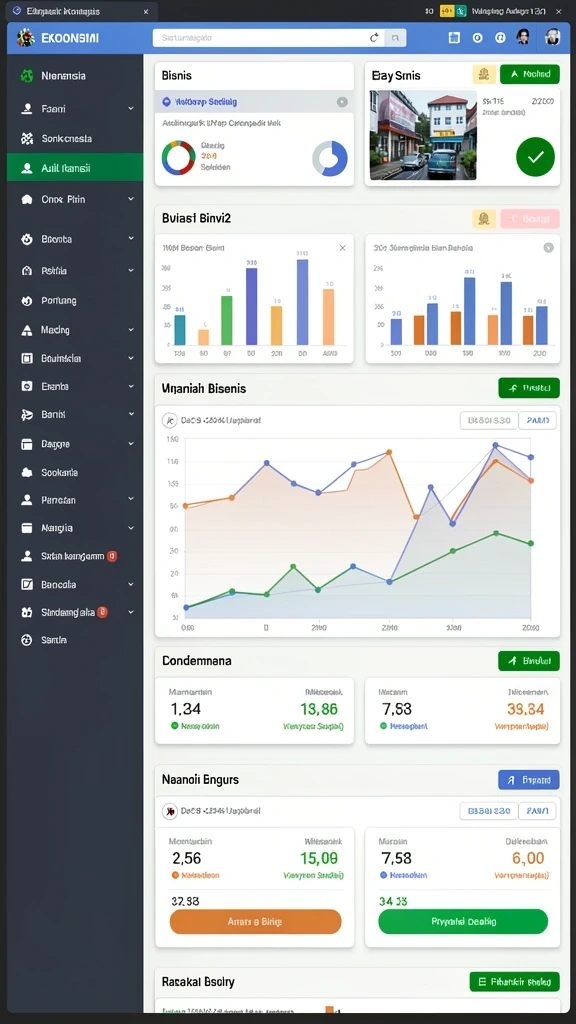Close the 110M bar chart card
576x1024 pixels.
(342, 248)
